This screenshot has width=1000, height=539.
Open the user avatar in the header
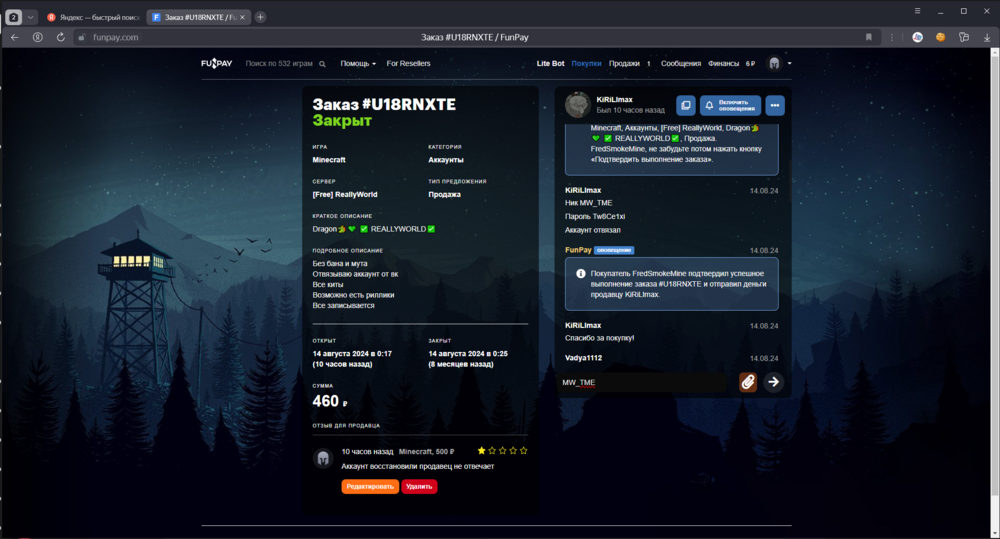(x=774, y=63)
